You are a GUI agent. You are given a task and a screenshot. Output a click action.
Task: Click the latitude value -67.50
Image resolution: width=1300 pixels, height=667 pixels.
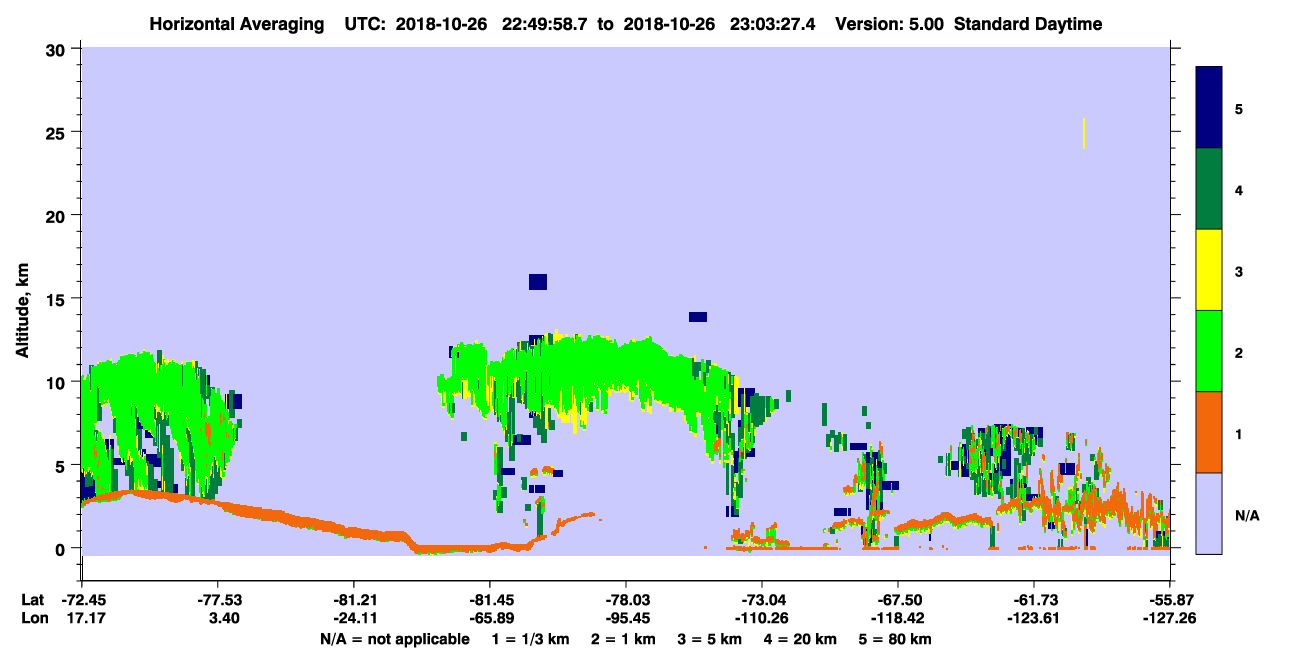coord(898,600)
